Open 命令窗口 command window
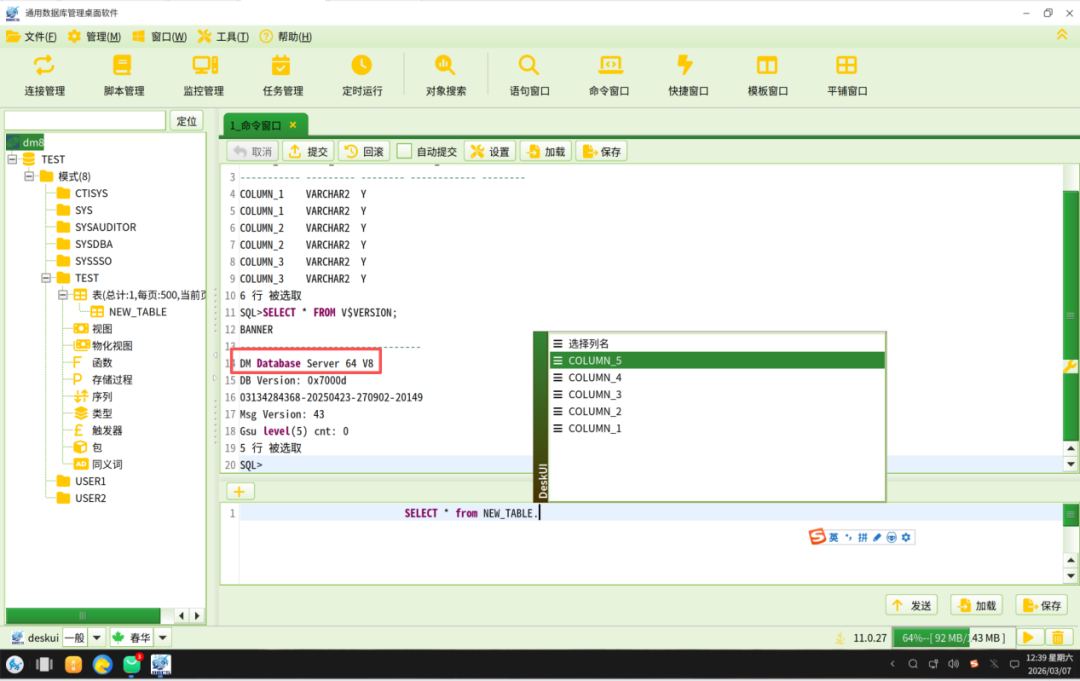Screen dimensions: 1080x681 [609, 75]
